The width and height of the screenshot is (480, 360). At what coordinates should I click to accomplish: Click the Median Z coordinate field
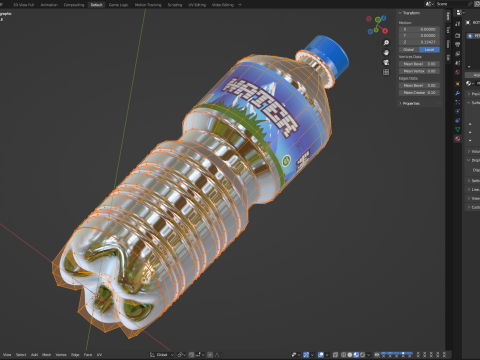point(419,42)
